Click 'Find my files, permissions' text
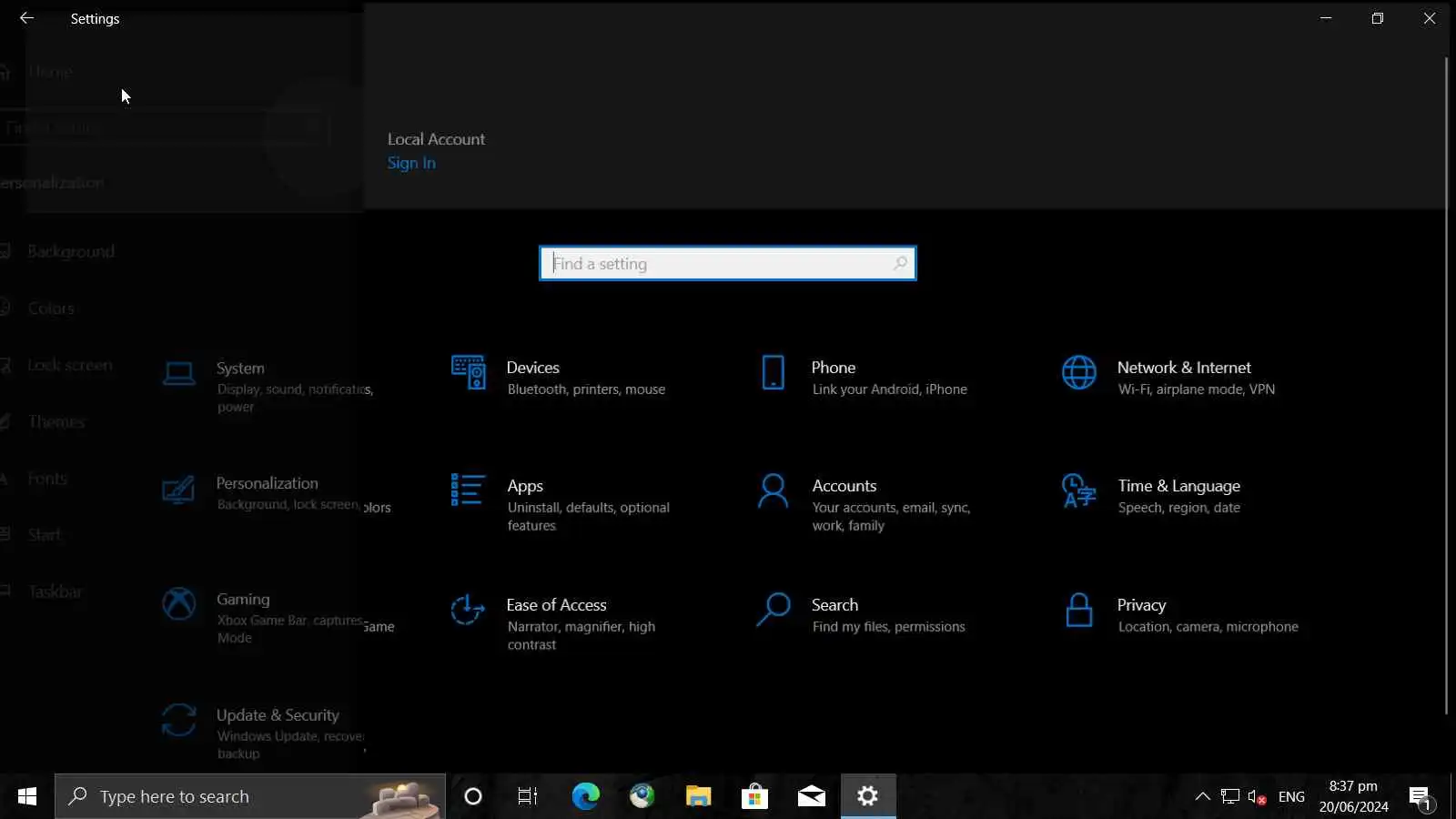 pyautogui.click(x=888, y=626)
